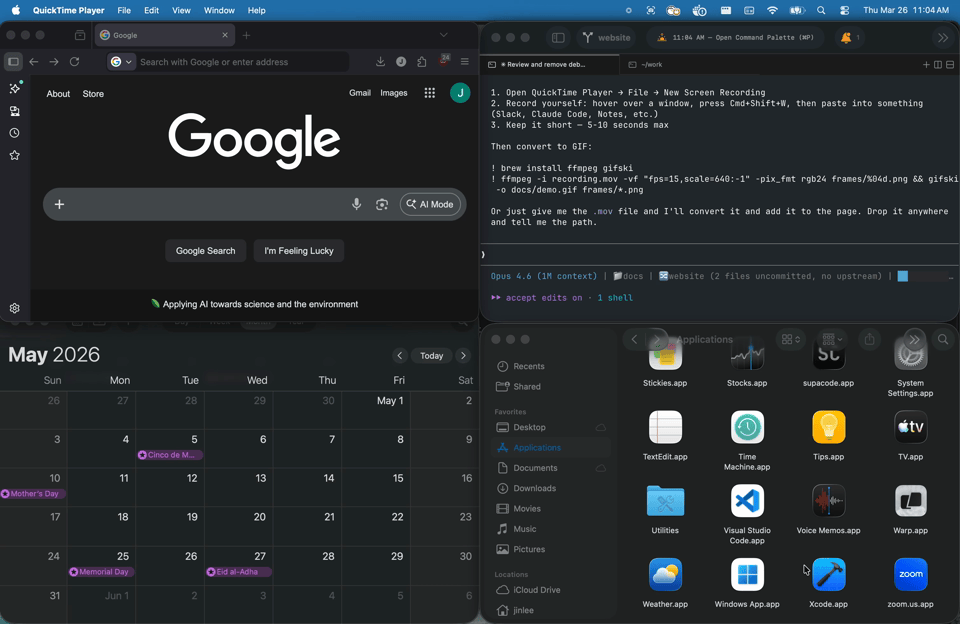Open Finder group-by dropdown
This screenshot has height=624, width=960.
pyautogui.click(x=832, y=339)
